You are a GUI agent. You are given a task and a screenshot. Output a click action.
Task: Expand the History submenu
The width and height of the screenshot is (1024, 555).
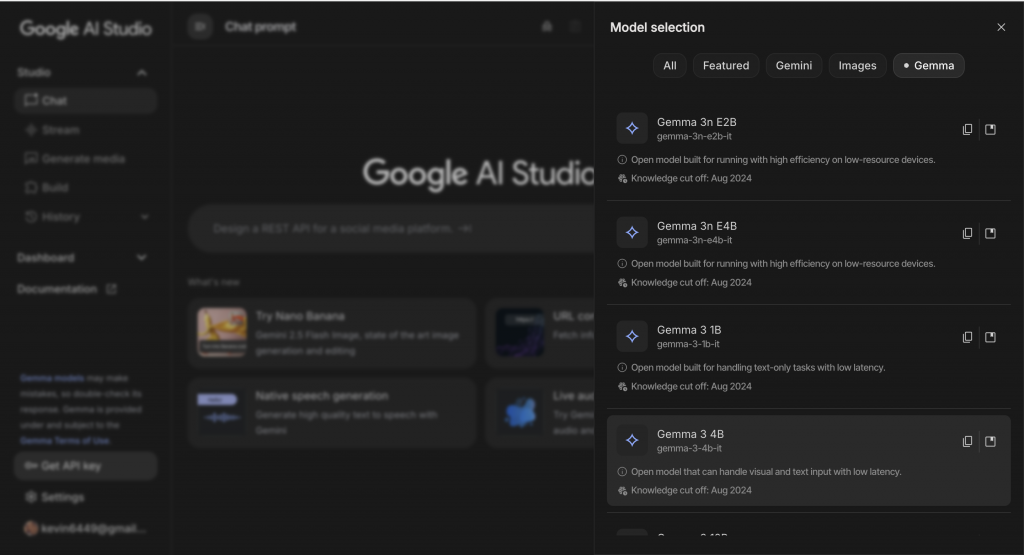pyautogui.click(x=144, y=217)
